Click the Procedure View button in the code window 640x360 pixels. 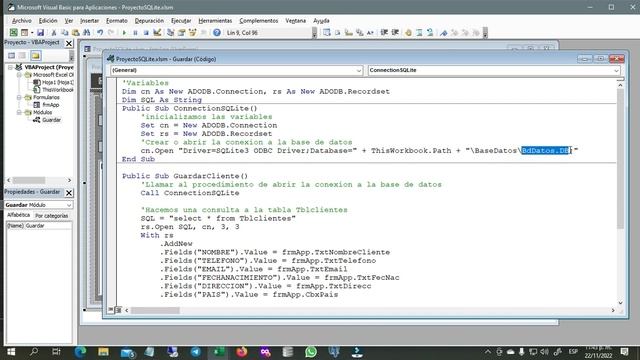pos(111,310)
